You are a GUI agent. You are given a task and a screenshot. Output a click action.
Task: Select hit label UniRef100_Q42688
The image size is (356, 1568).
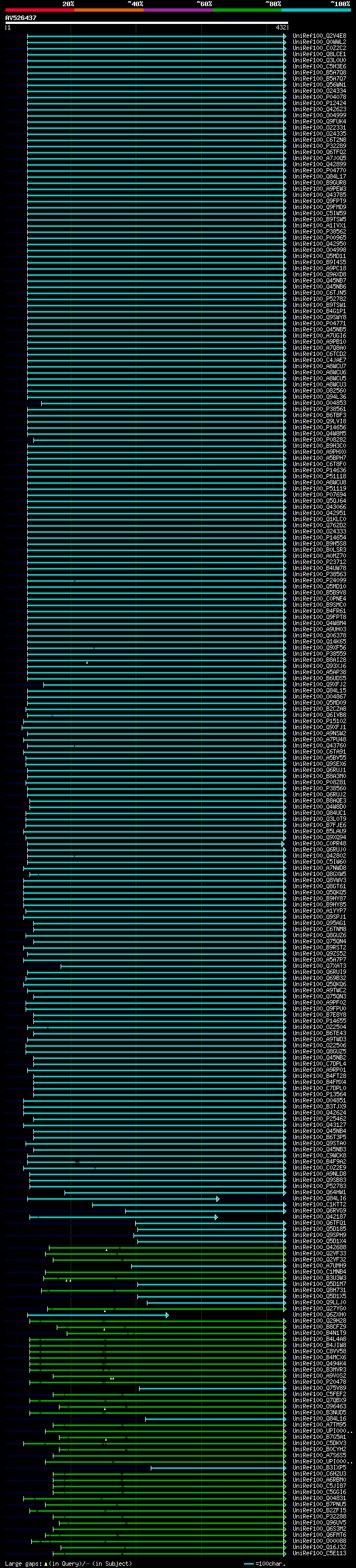[x=319, y=1247]
